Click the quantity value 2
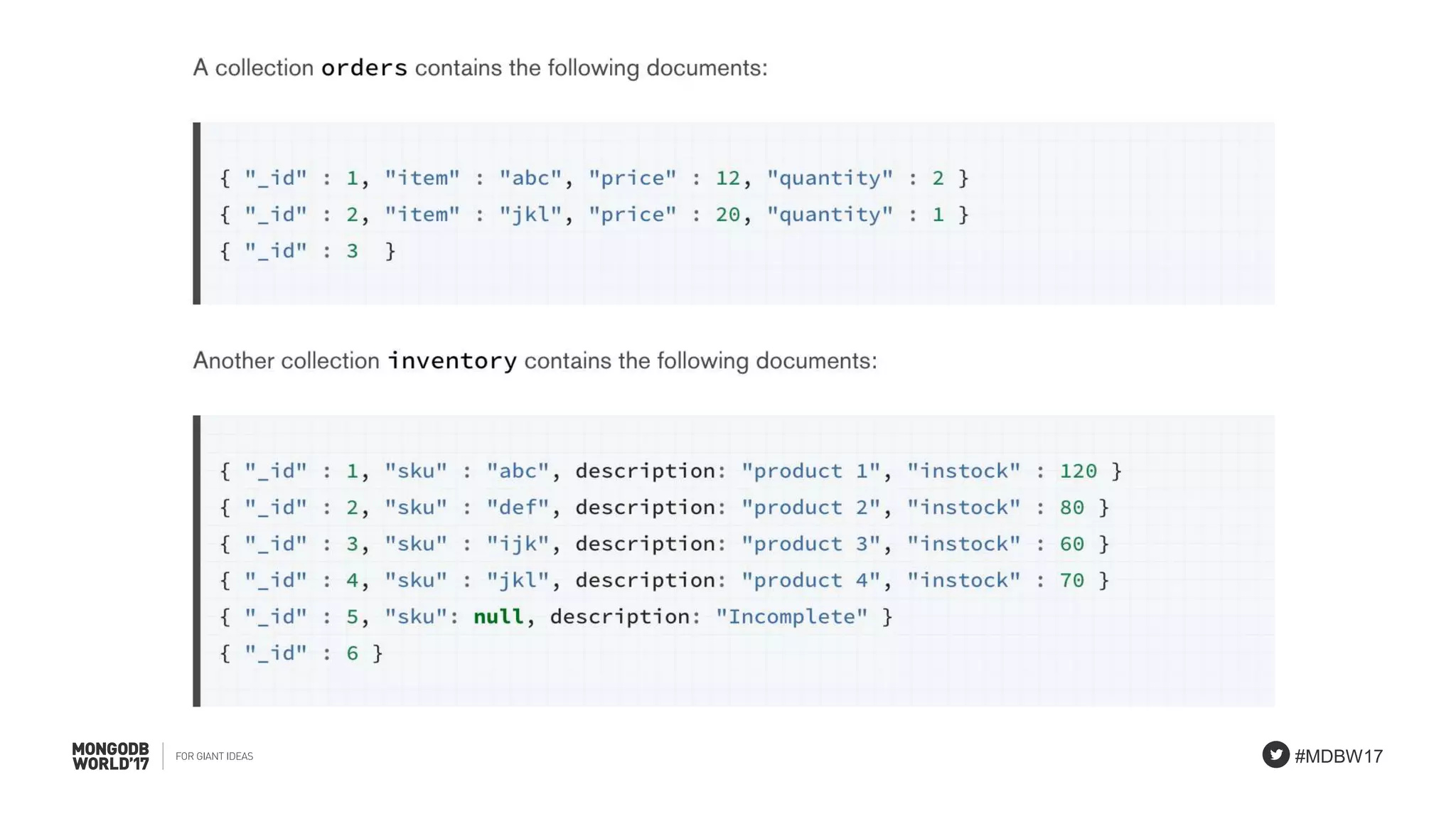The width and height of the screenshot is (1456, 819). pos(938,178)
